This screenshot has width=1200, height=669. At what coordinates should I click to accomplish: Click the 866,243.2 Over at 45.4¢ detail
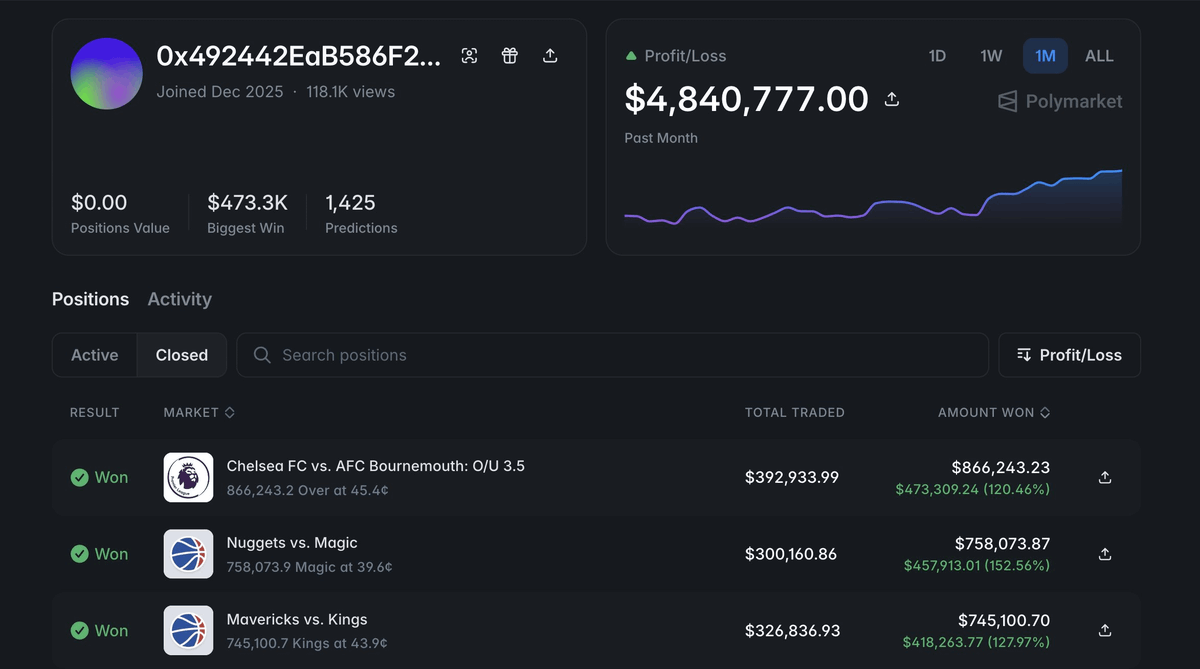308,490
